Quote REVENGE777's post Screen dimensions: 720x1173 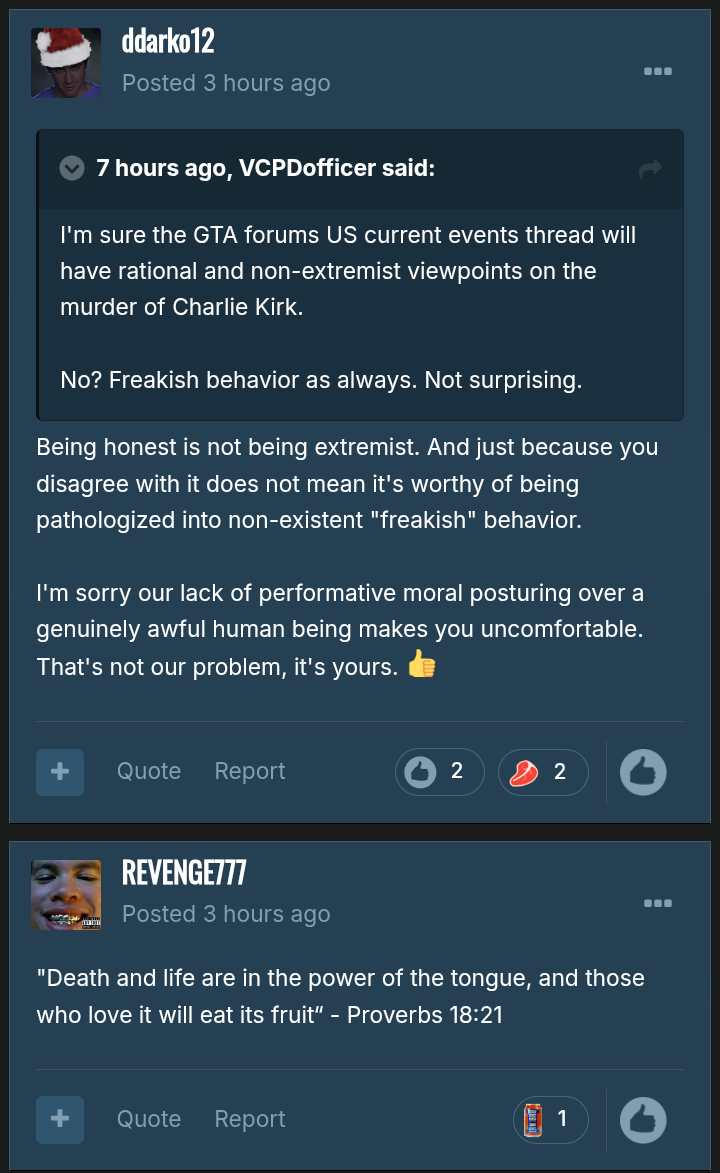tap(149, 1119)
